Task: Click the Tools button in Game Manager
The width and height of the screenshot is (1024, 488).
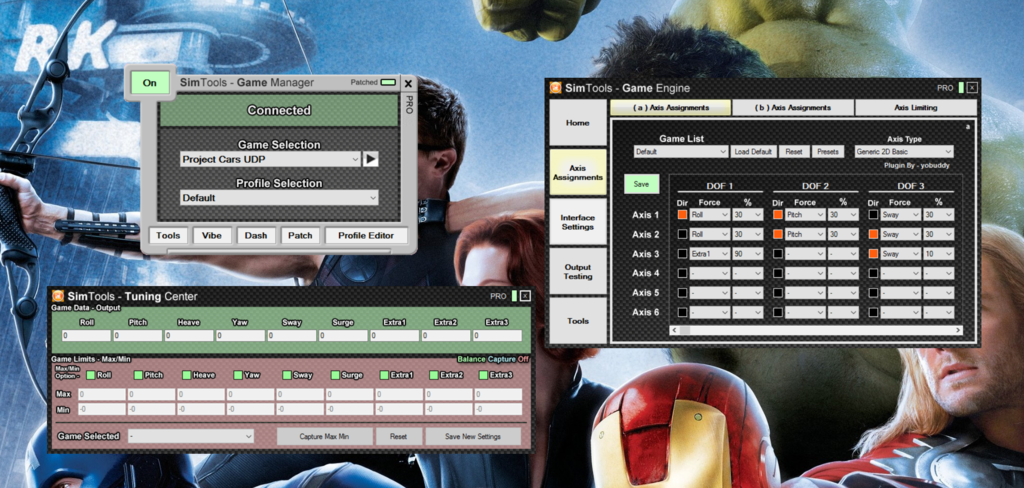Action: pyautogui.click(x=168, y=235)
